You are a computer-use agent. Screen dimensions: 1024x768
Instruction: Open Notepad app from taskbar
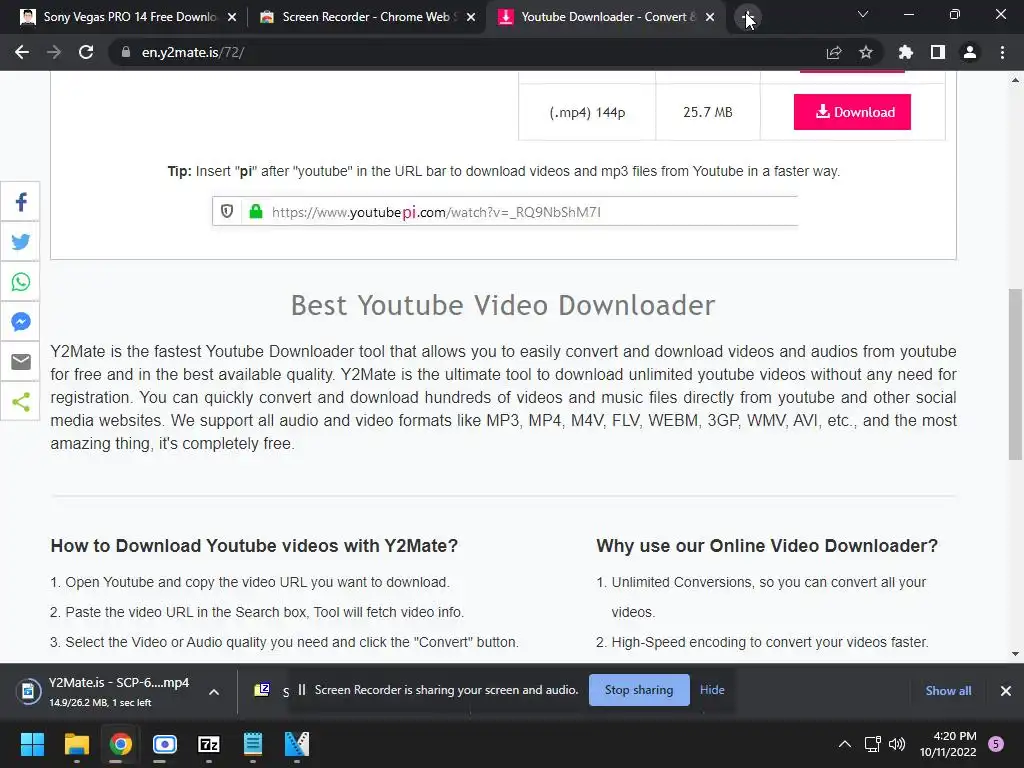pos(253,744)
